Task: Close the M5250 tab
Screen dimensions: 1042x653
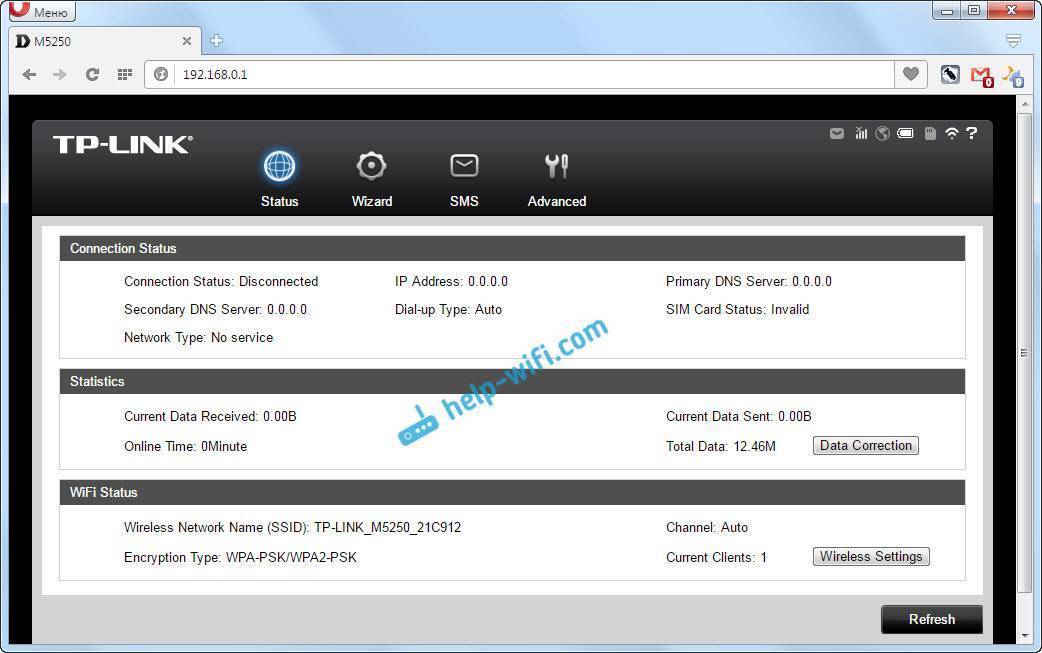Action: point(187,41)
